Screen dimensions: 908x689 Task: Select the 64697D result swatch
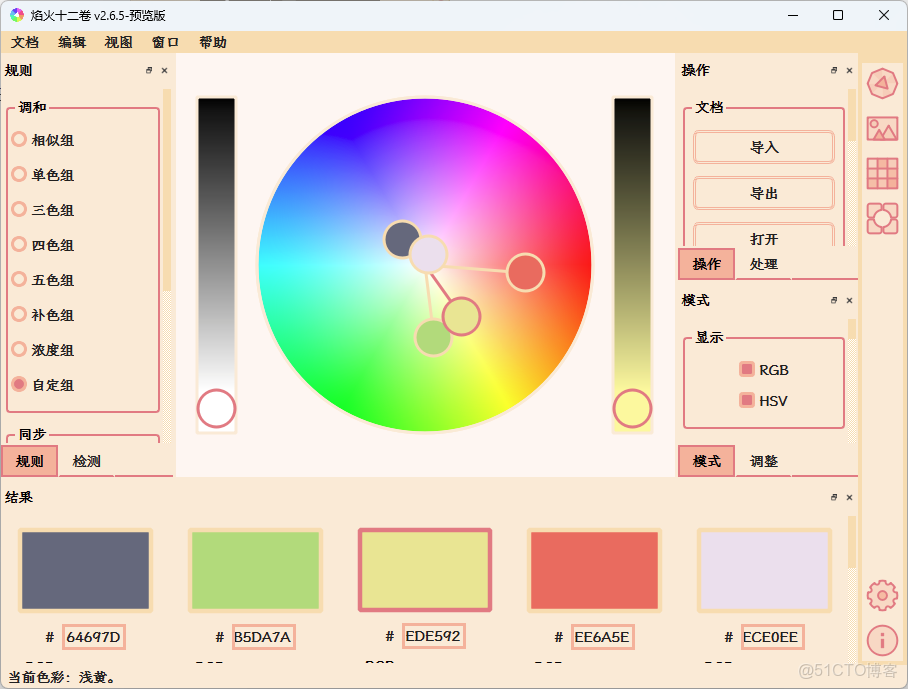point(85,570)
